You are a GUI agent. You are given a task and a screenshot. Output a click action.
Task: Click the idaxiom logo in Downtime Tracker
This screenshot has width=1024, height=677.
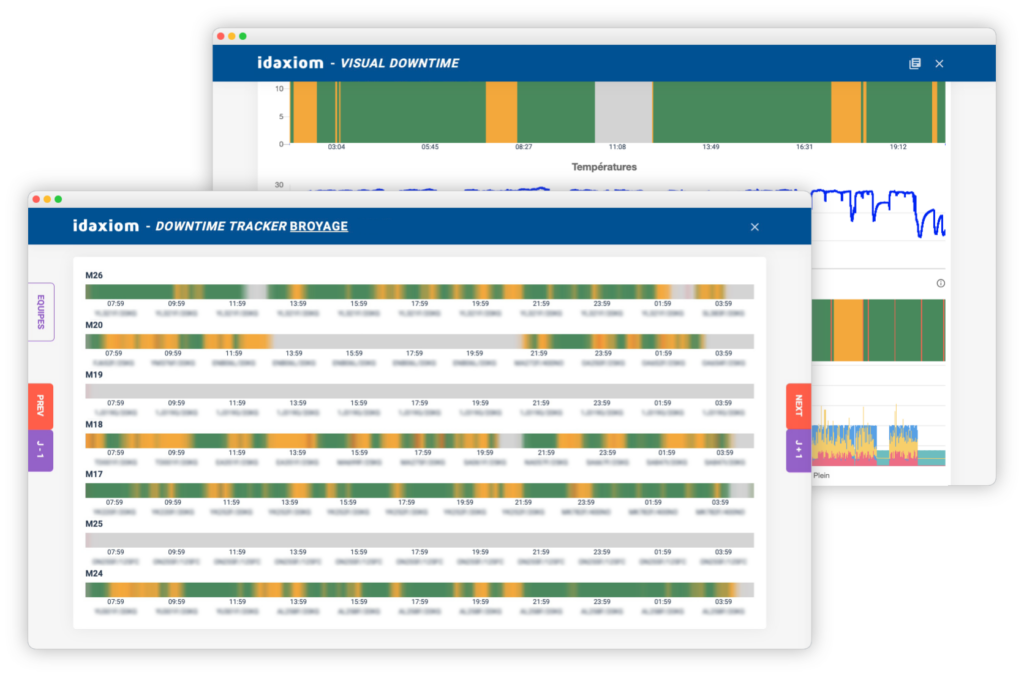(x=105, y=226)
